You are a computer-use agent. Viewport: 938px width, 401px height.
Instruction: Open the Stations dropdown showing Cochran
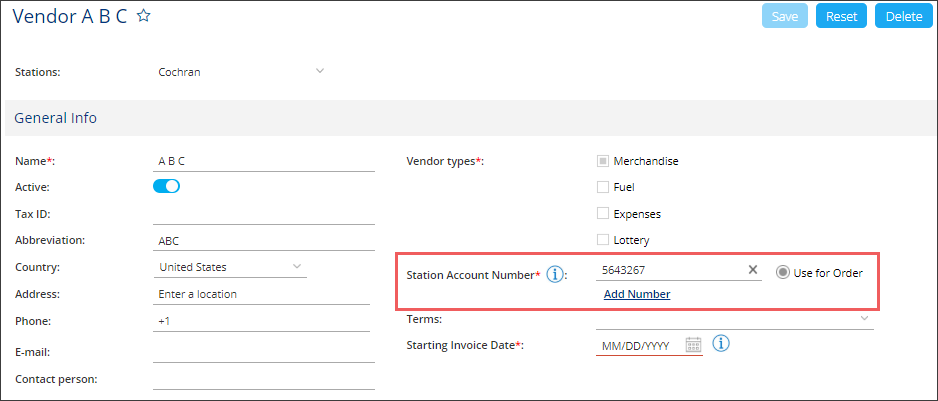coord(240,72)
